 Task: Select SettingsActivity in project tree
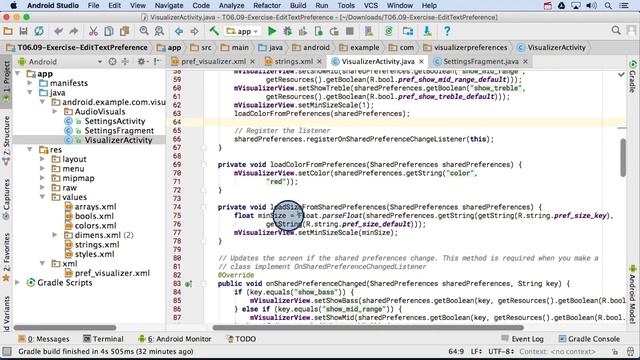click(115, 121)
